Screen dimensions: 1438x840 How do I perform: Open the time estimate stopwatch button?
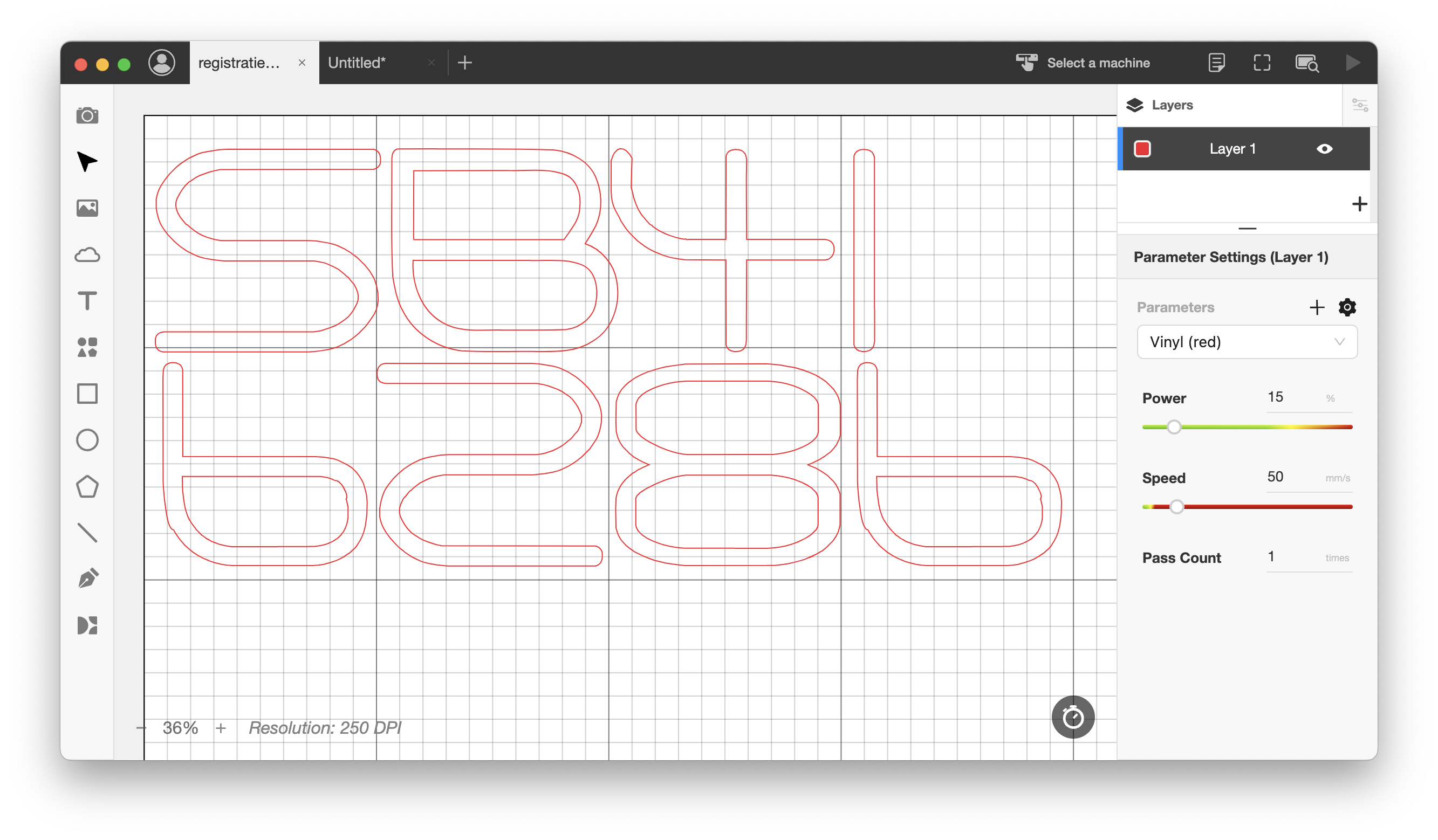click(x=1073, y=718)
